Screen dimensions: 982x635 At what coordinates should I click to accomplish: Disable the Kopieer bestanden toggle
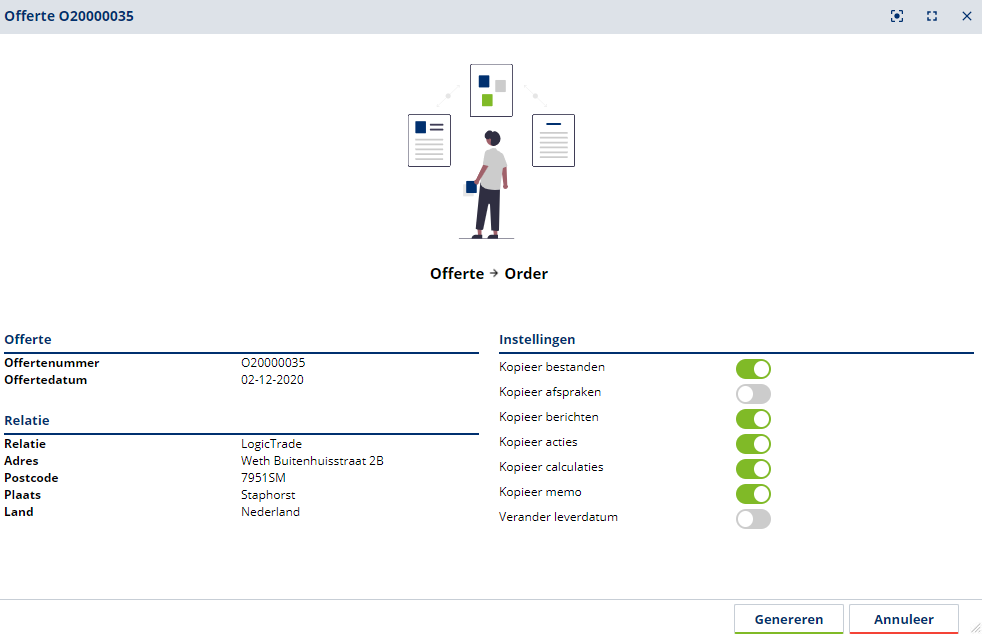753,369
